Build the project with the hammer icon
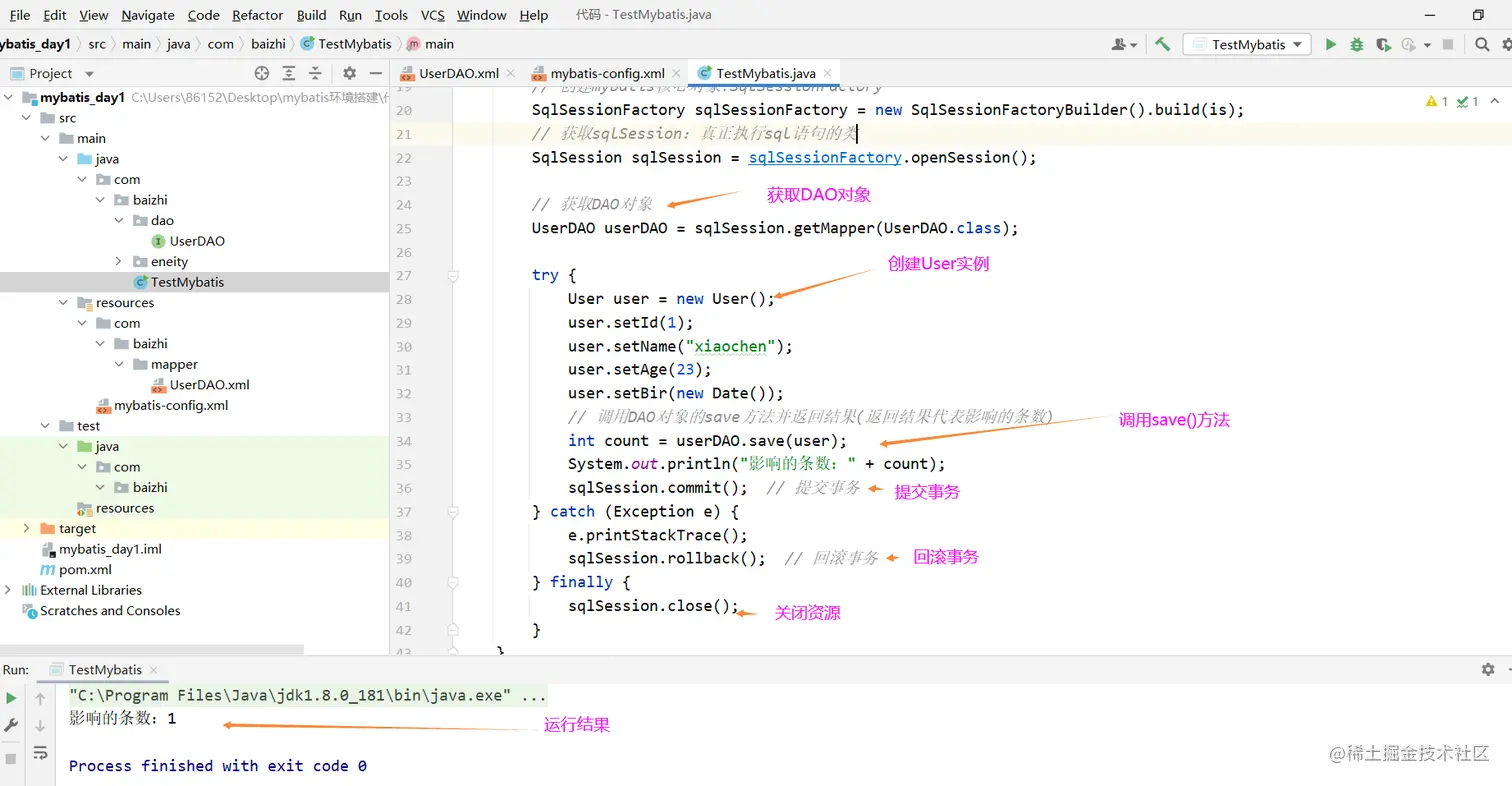 point(1162,44)
